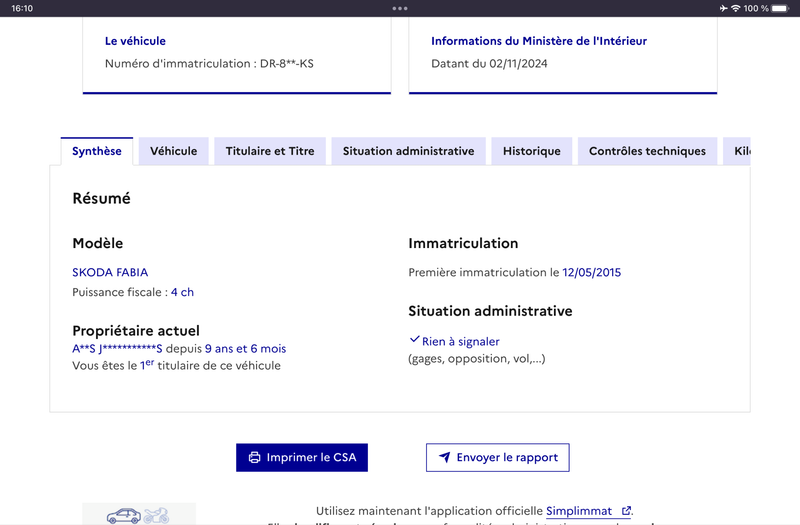
Task: Open the Contrôles techniques tab
Action: tap(647, 151)
